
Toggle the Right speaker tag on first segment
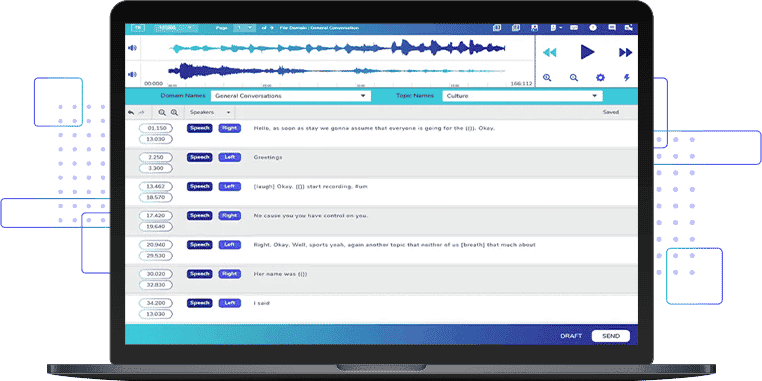229,128
